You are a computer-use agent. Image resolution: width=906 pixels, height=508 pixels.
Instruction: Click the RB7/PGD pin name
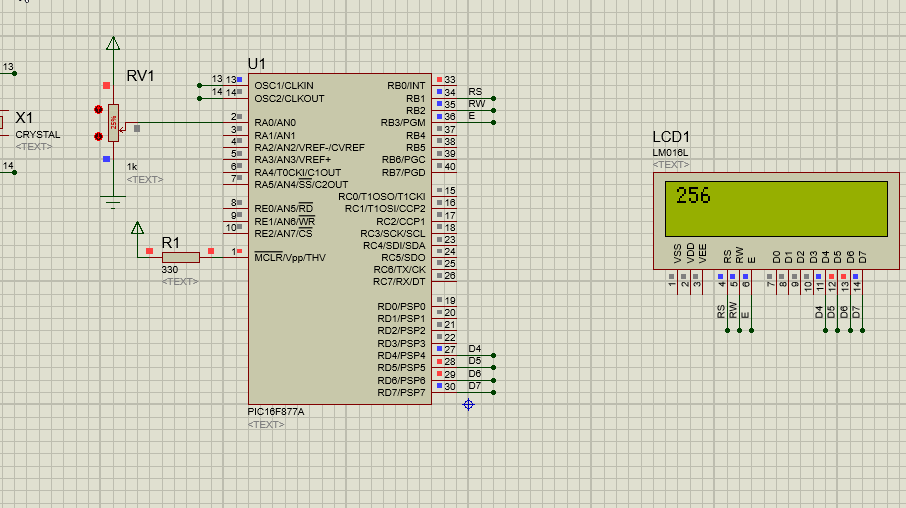403,172
